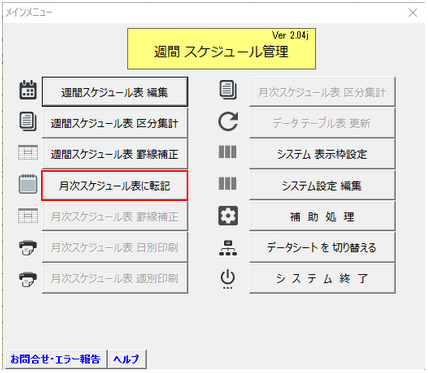Image resolution: width=428 pixels, height=373 pixels.
Task: Click the yellow 週間スケジュール管理 title banner
Action: 221,49
